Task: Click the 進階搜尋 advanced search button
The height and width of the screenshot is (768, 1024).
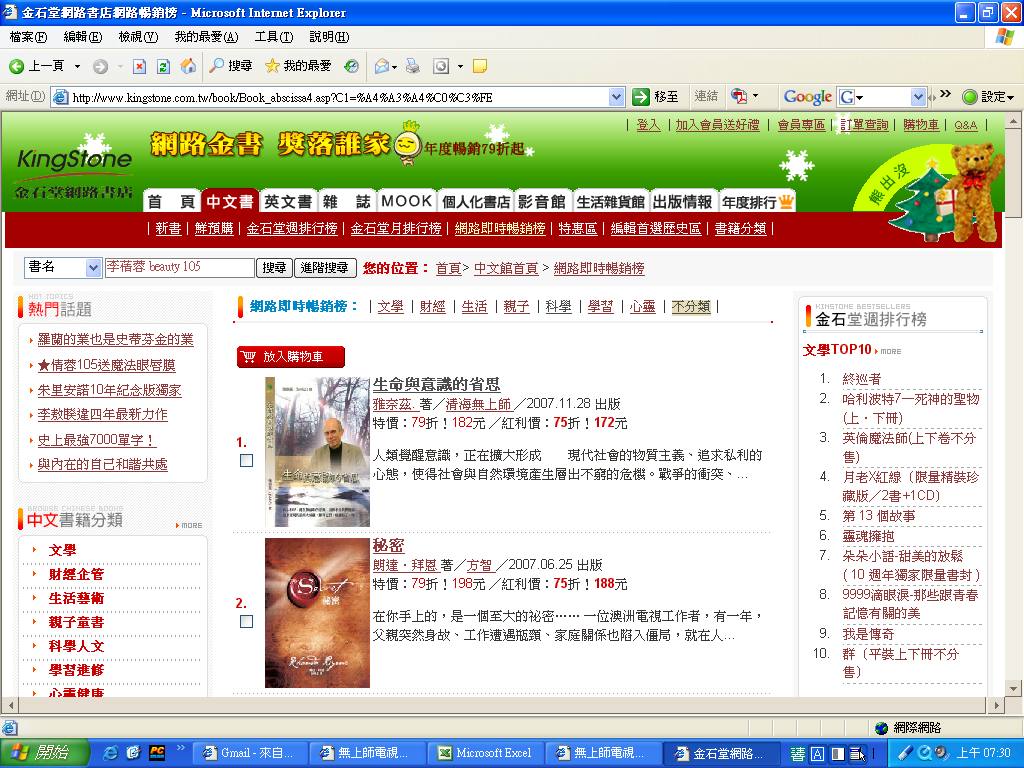Action: (325, 267)
